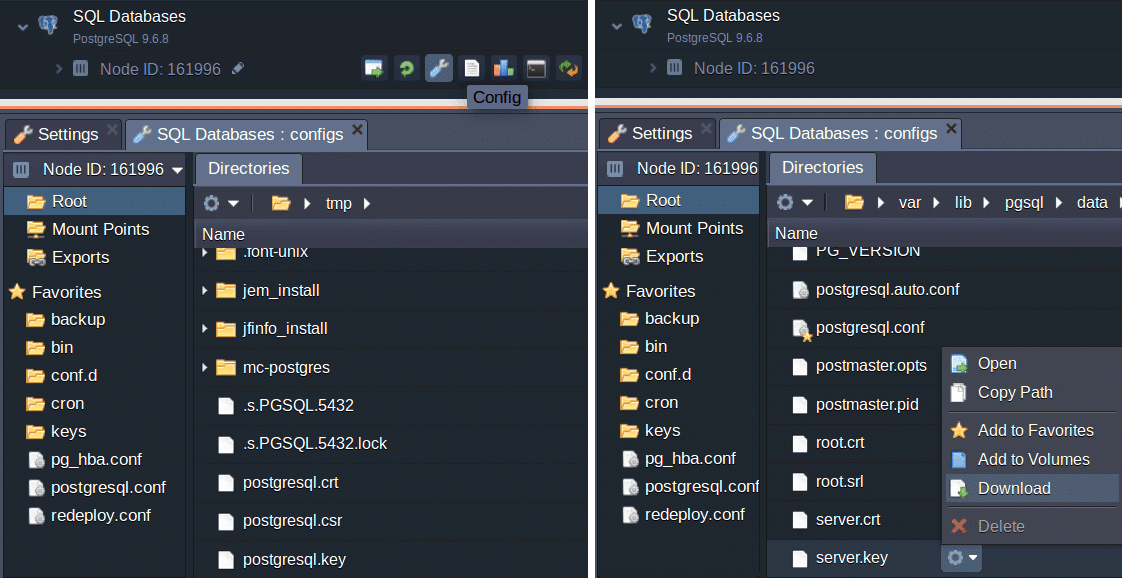Click the Config wrench icon in node toolbar
1122x578 pixels.
point(439,69)
